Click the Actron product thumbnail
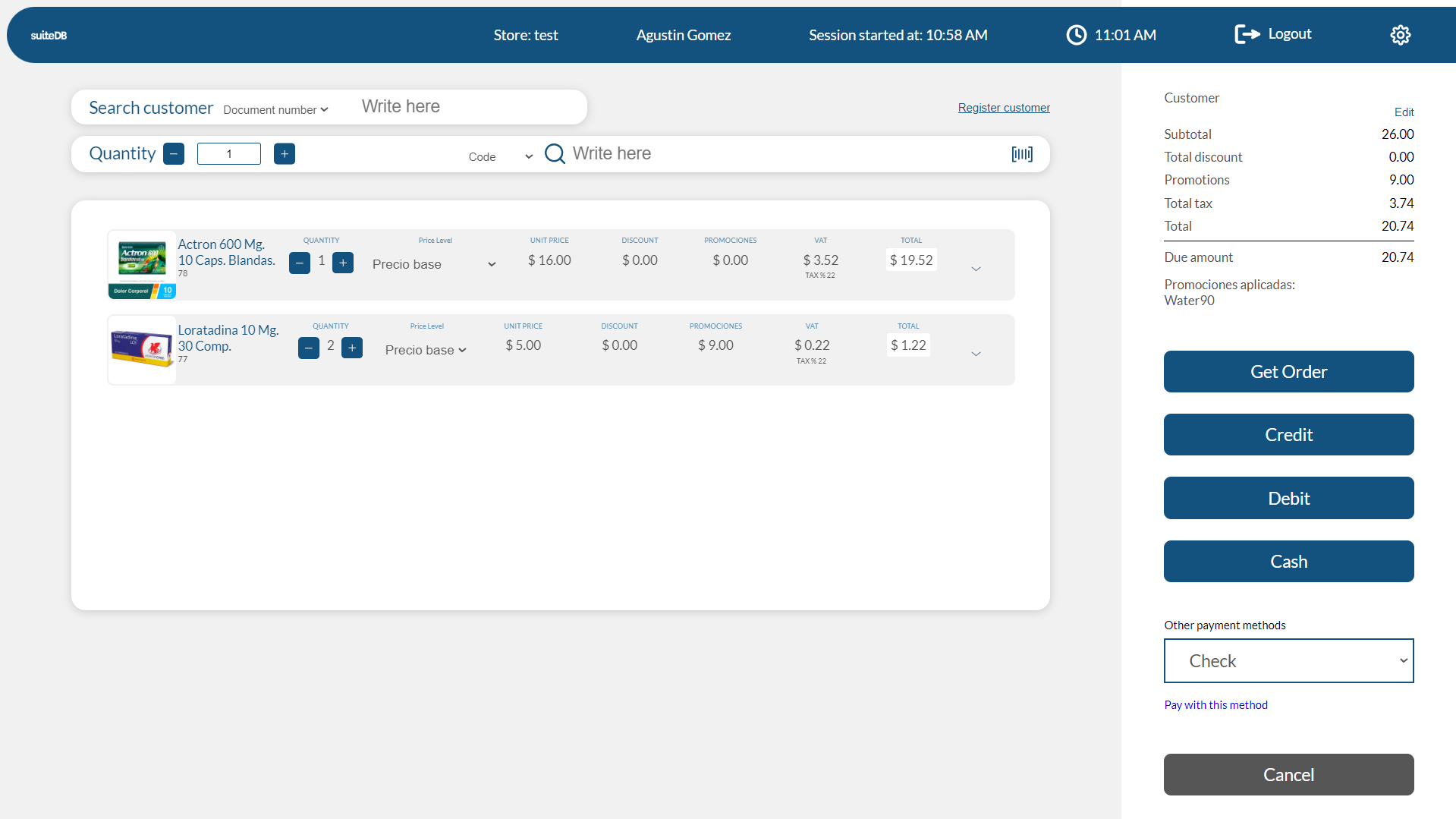 pos(142,264)
